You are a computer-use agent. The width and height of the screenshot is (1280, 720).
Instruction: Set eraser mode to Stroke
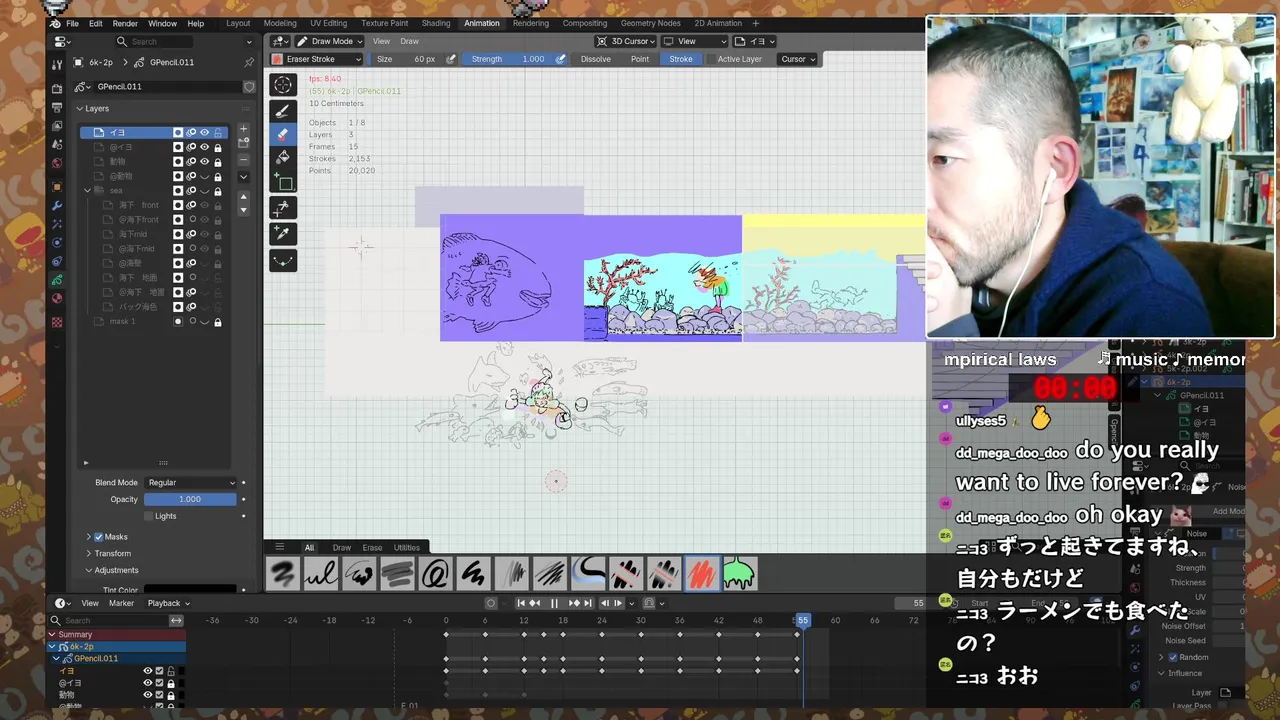681,59
